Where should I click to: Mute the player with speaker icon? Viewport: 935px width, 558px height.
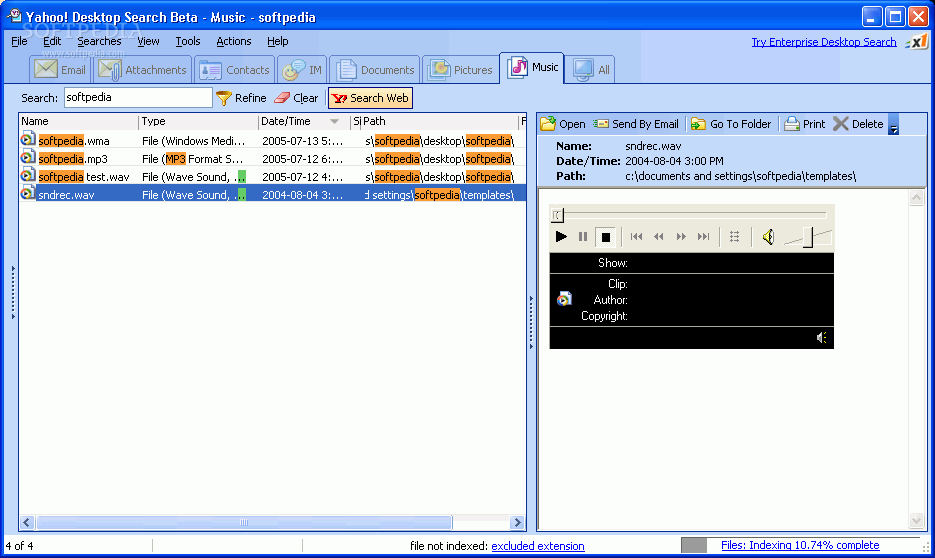tap(768, 237)
